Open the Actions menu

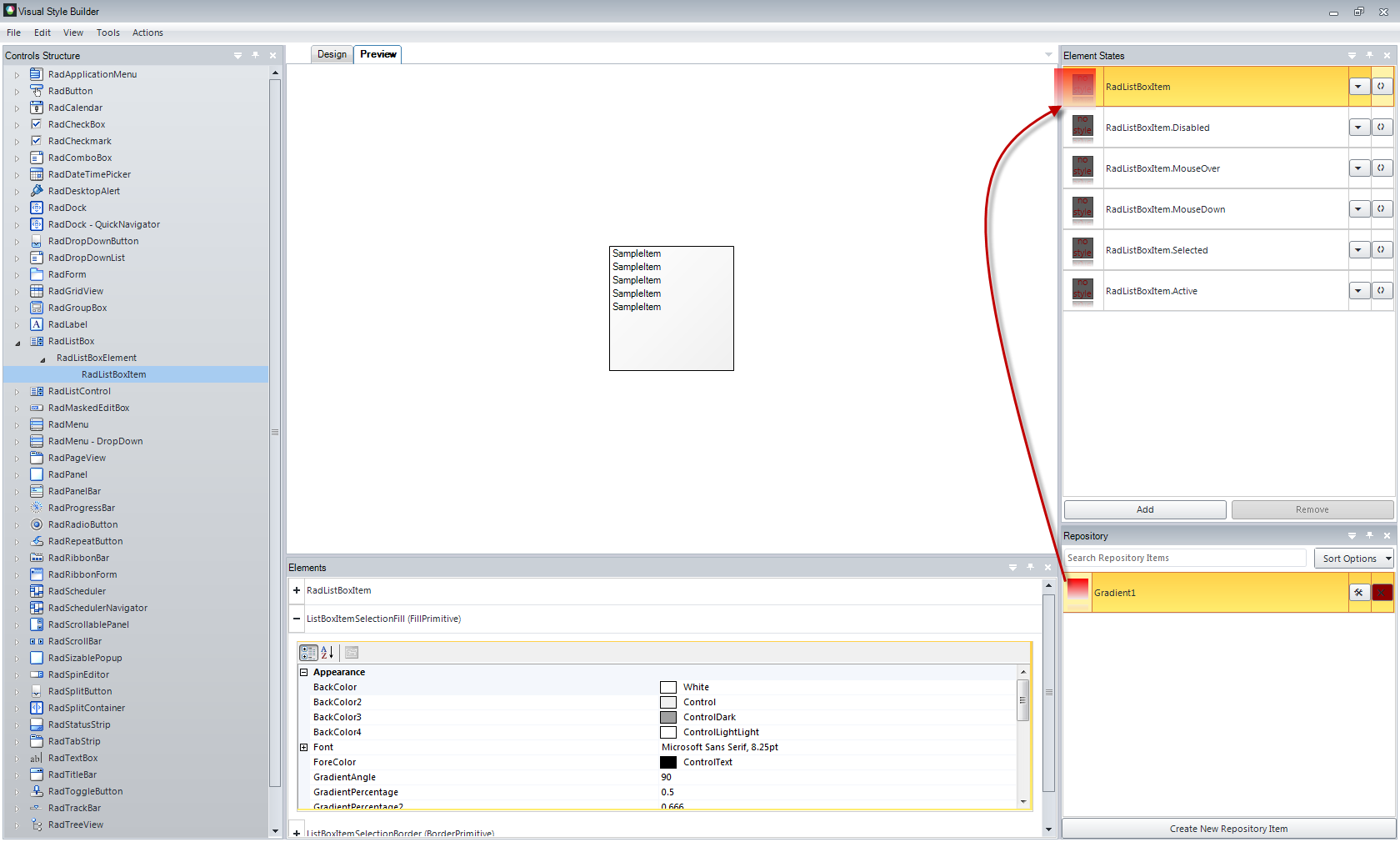pos(147,33)
